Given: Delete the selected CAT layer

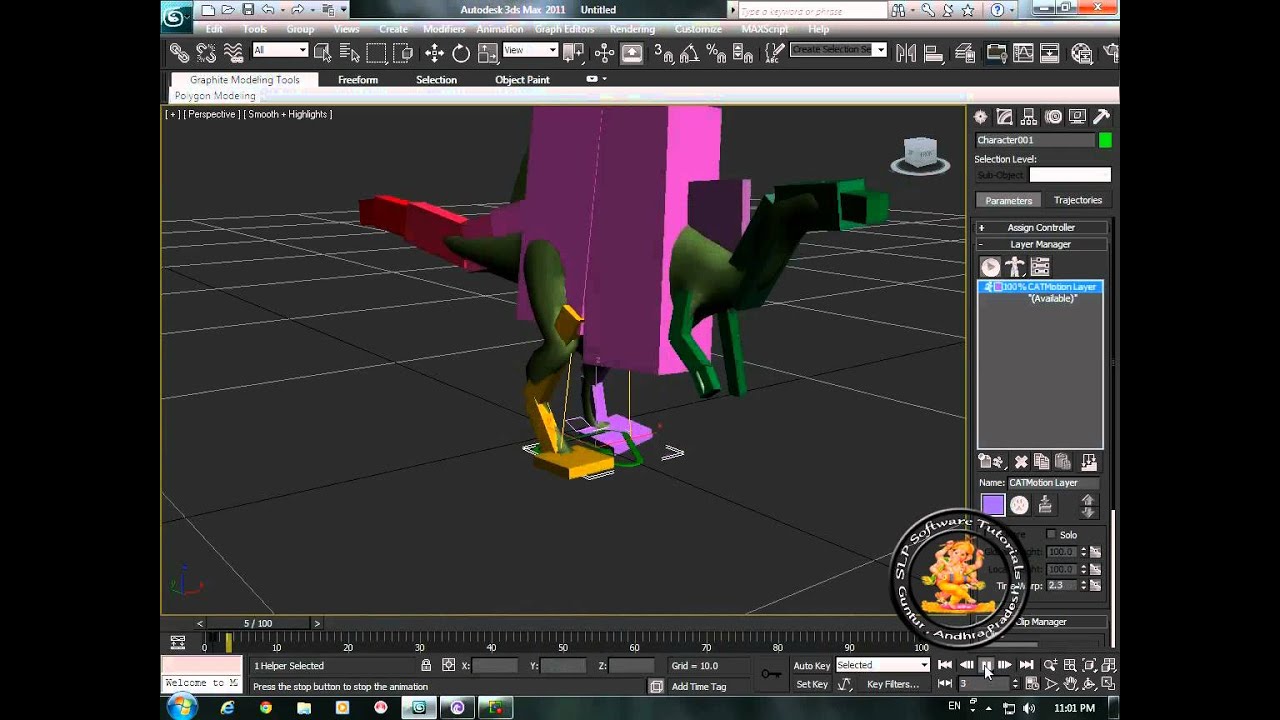Looking at the screenshot, I should pos(1021,462).
